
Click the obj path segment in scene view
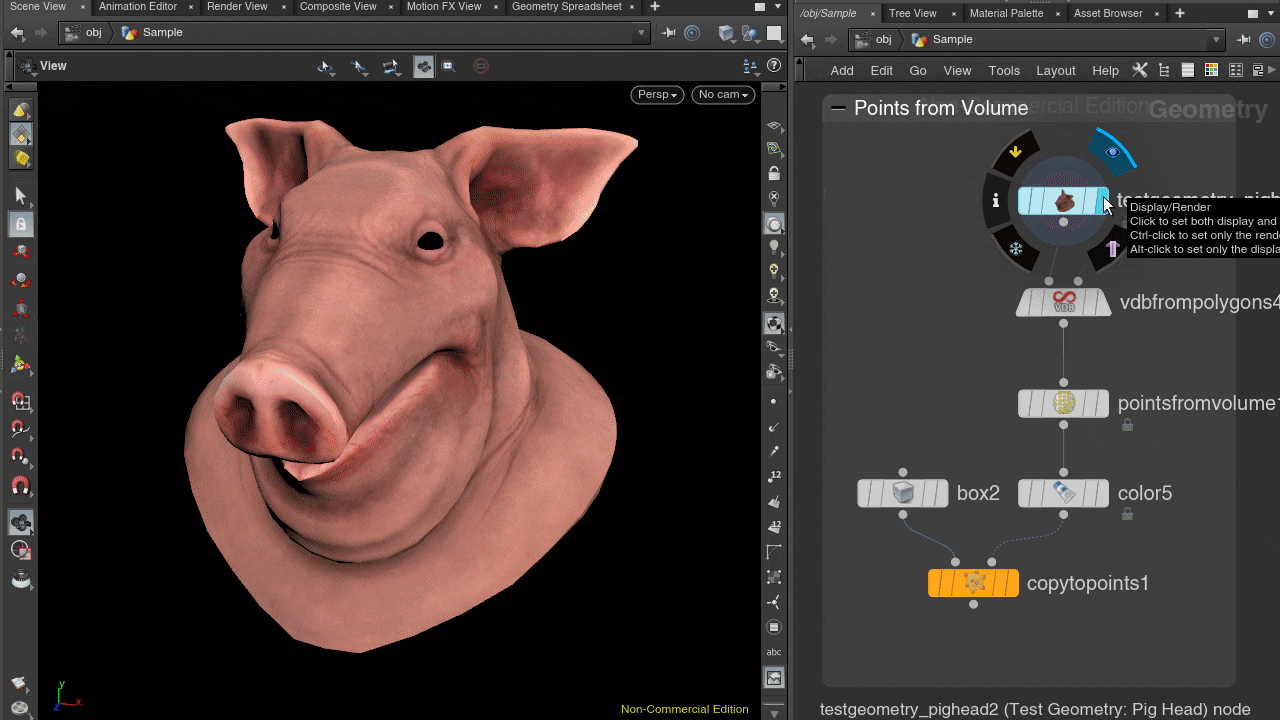[83, 33]
